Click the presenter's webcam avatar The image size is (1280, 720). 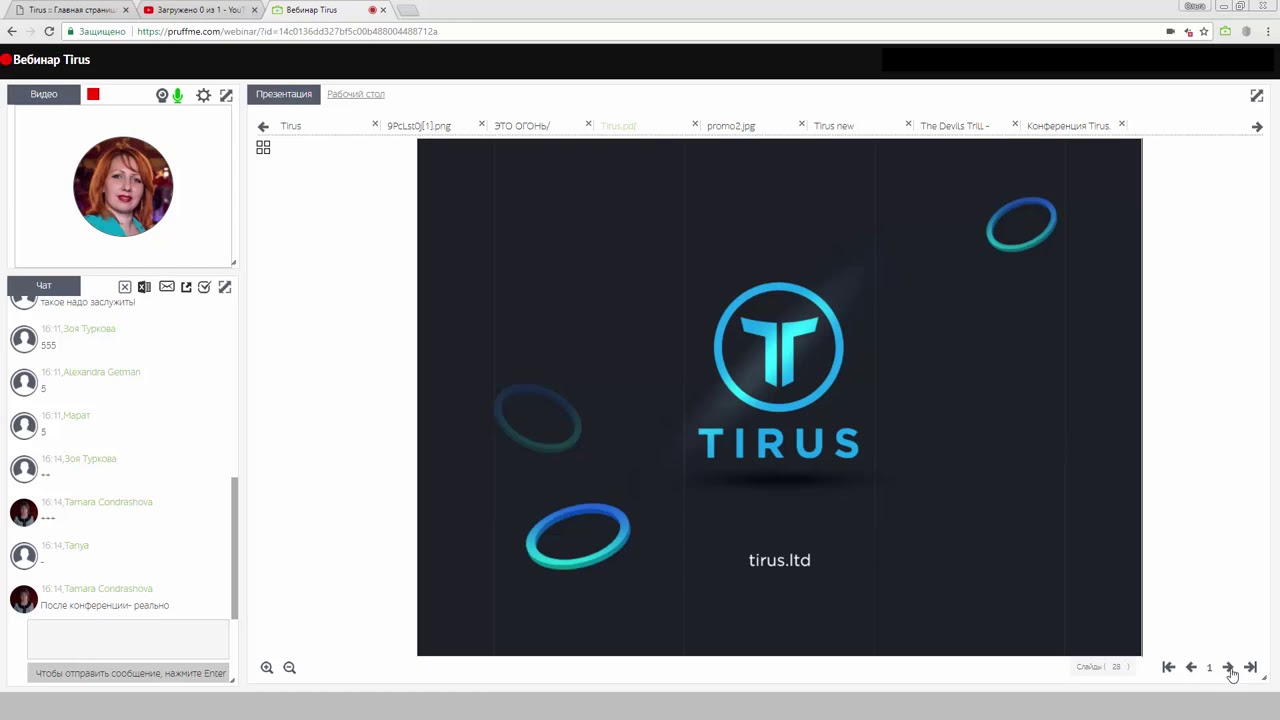point(123,186)
